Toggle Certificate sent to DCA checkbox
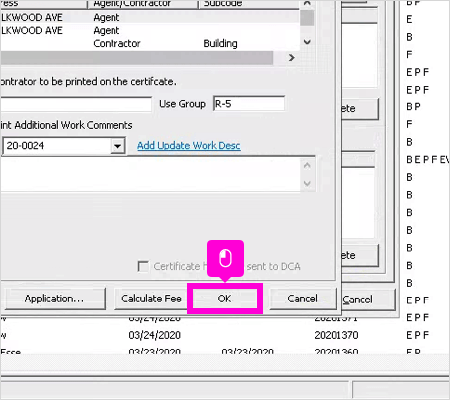This screenshot has width=450, height=400. point(143,266)
